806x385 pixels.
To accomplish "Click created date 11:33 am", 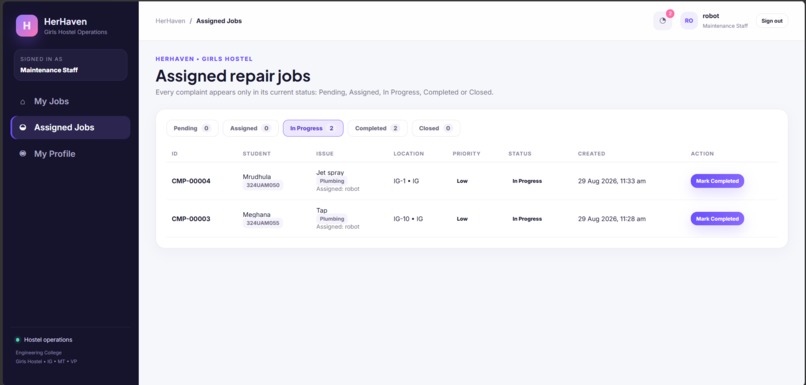I will coord(612,181).
